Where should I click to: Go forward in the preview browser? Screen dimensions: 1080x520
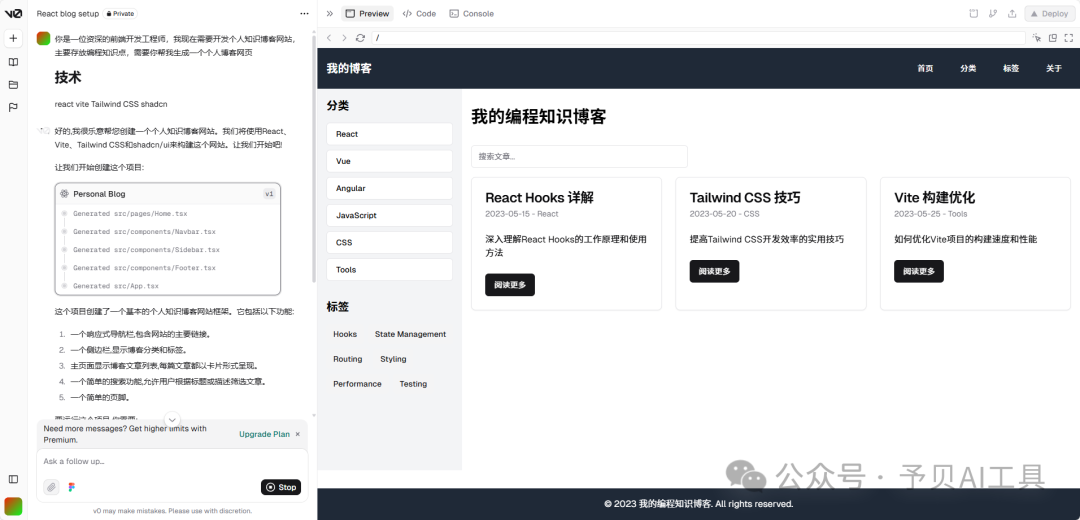pos(344,38)
